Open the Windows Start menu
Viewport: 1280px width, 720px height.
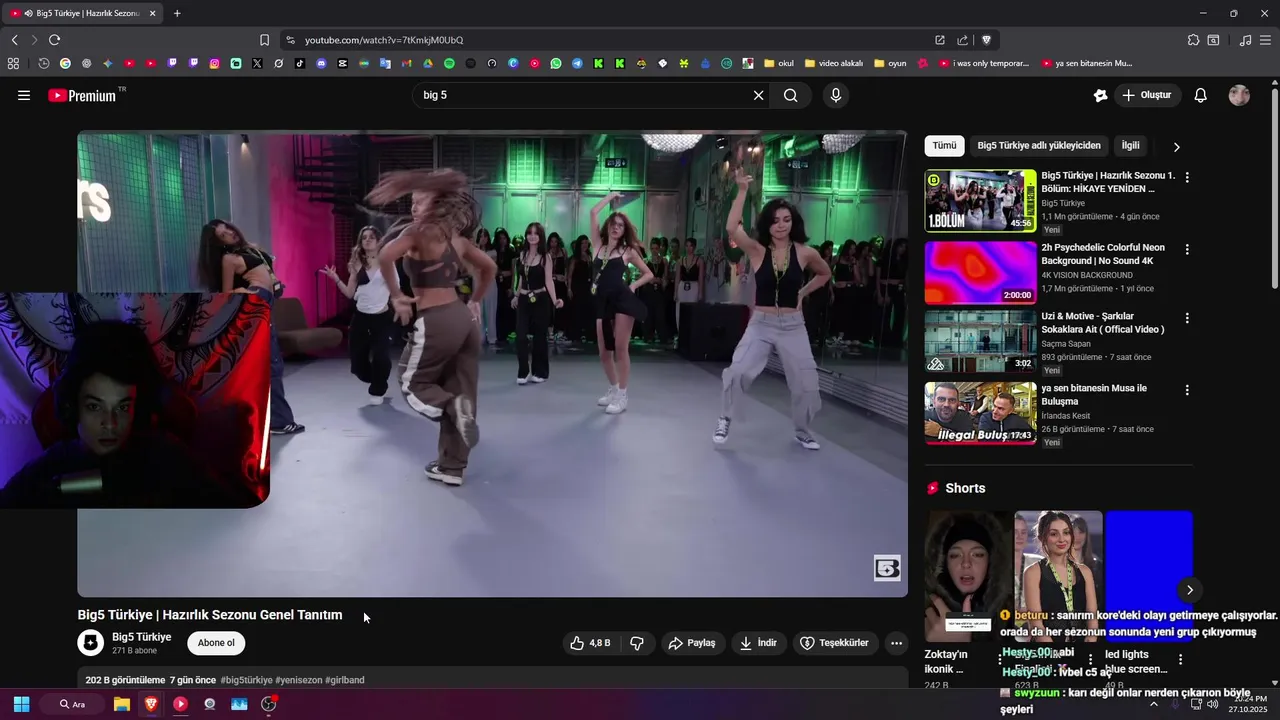coord(21,704)
